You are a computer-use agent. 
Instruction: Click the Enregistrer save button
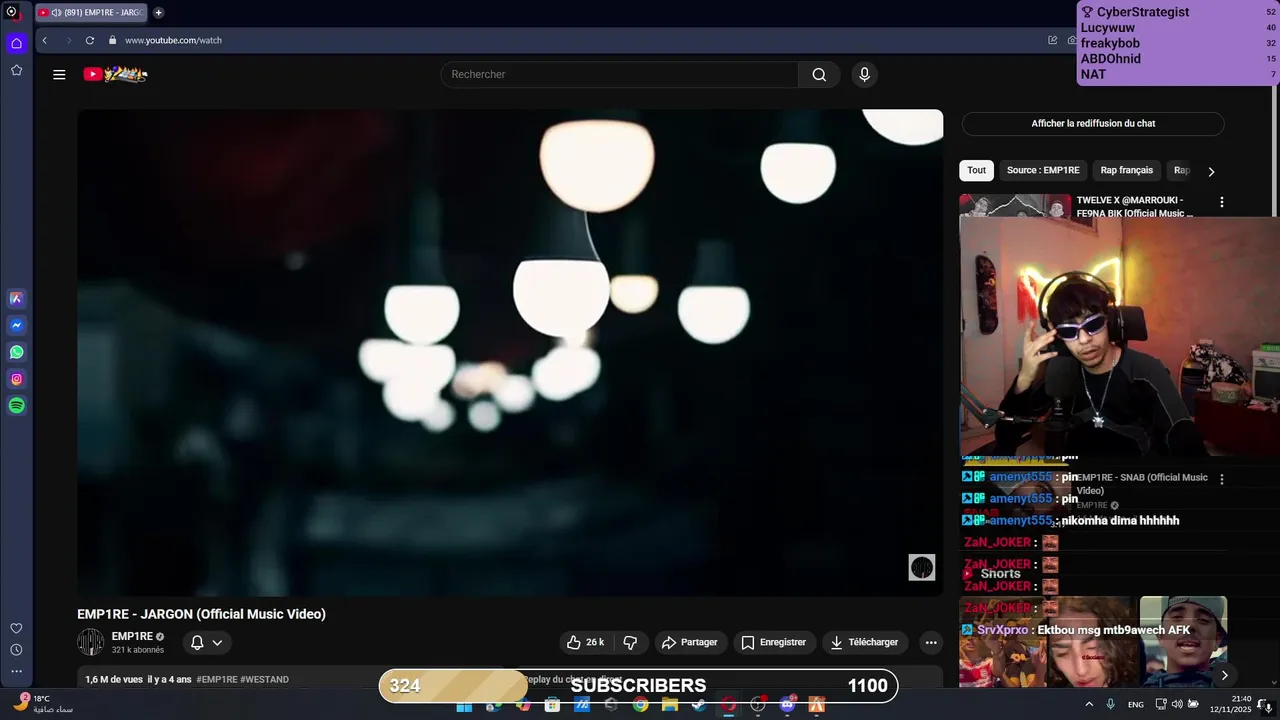(x=773, y=642)
